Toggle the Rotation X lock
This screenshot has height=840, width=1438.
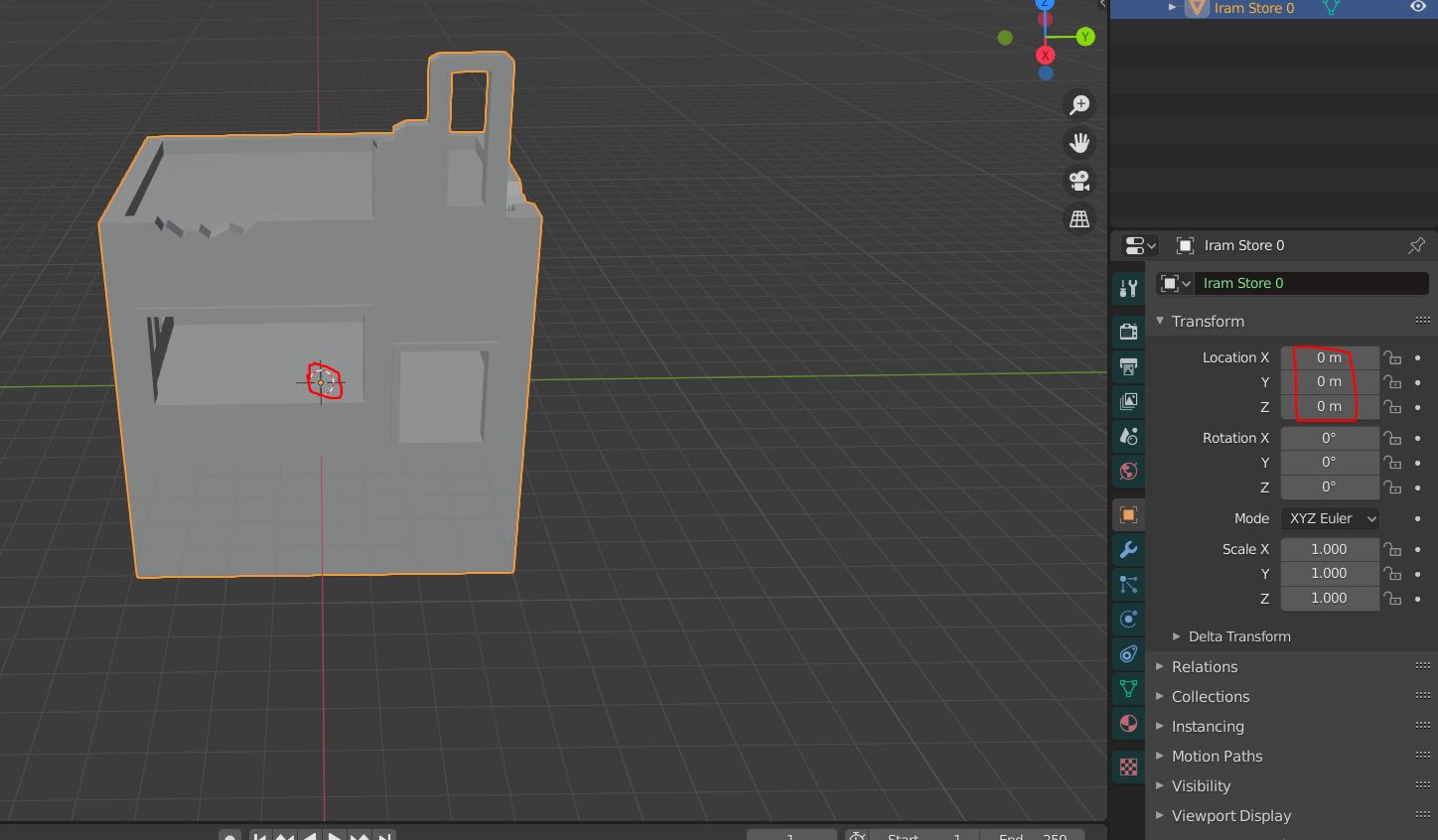tap(1393, 438)
